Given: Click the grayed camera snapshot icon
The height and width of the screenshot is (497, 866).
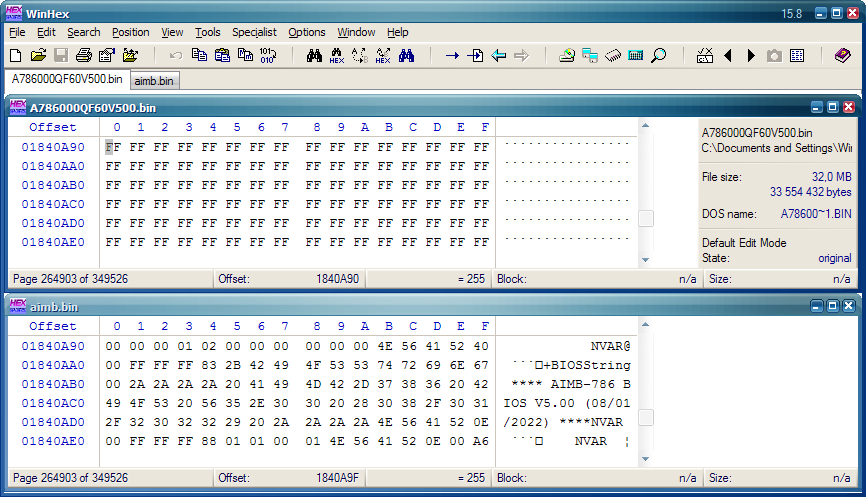Looking at the screenshot, I should coord(774,56).
